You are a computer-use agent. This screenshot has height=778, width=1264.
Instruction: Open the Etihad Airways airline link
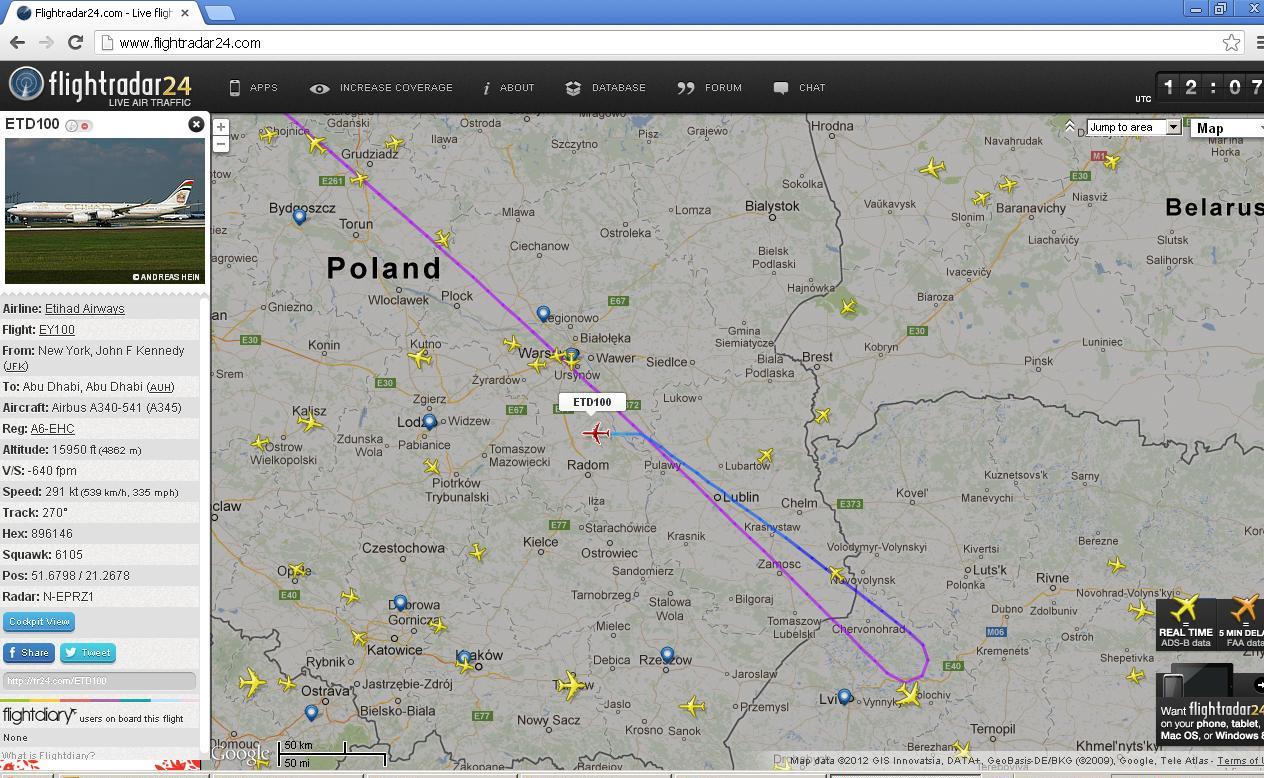click(85, 308)
